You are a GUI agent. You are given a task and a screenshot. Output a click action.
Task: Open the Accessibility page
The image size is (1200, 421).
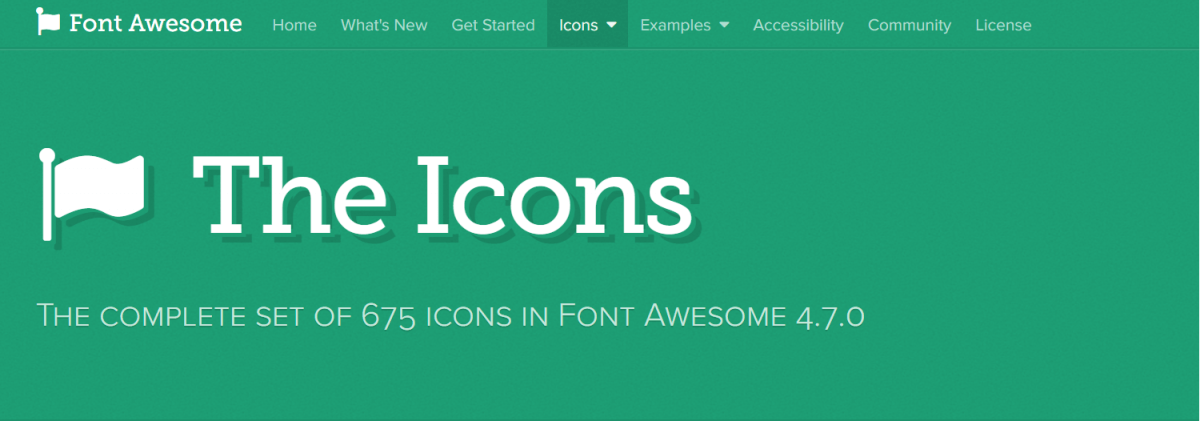(798, 25)
